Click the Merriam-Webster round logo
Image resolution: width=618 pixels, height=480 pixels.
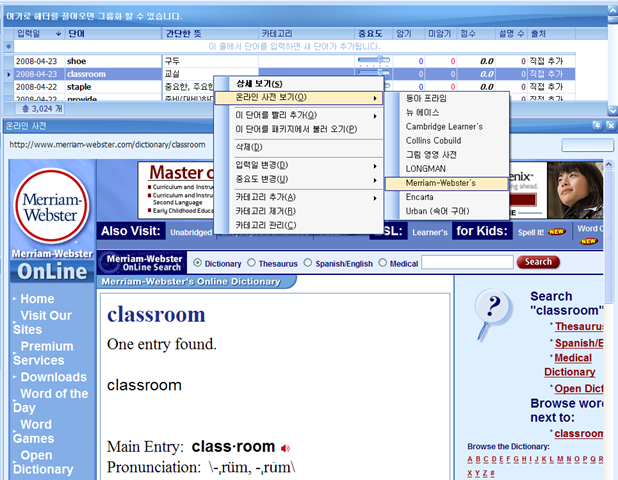click(x=51, y=206)
